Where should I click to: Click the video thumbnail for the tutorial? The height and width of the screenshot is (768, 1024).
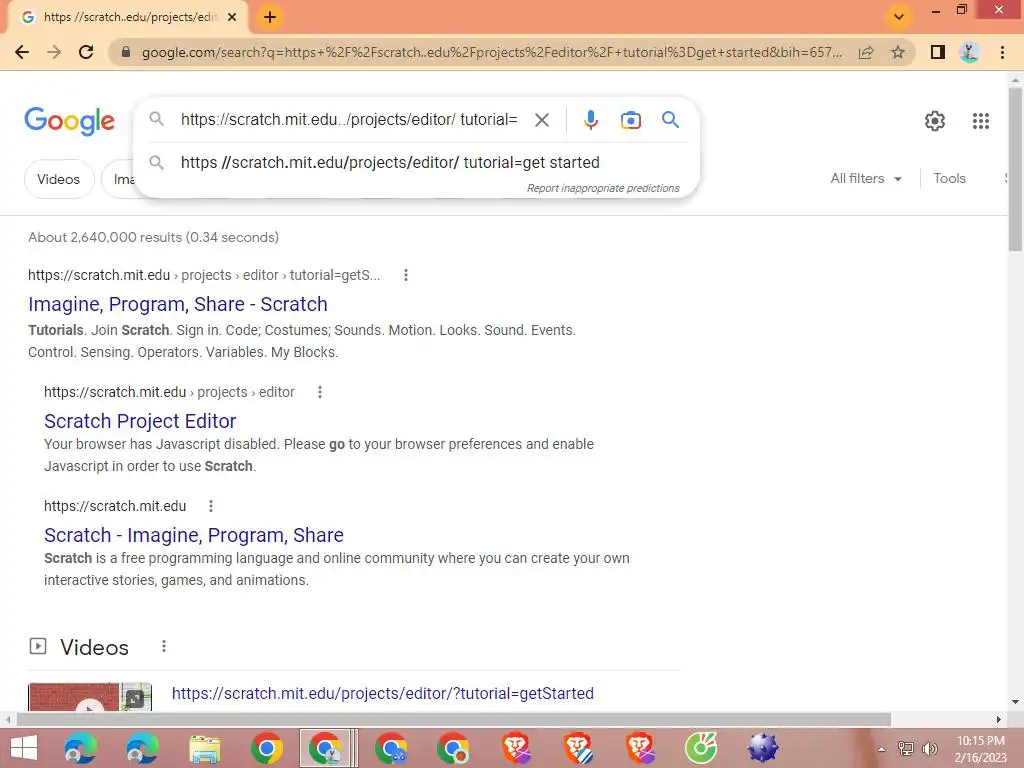click(x=90, y=697)
